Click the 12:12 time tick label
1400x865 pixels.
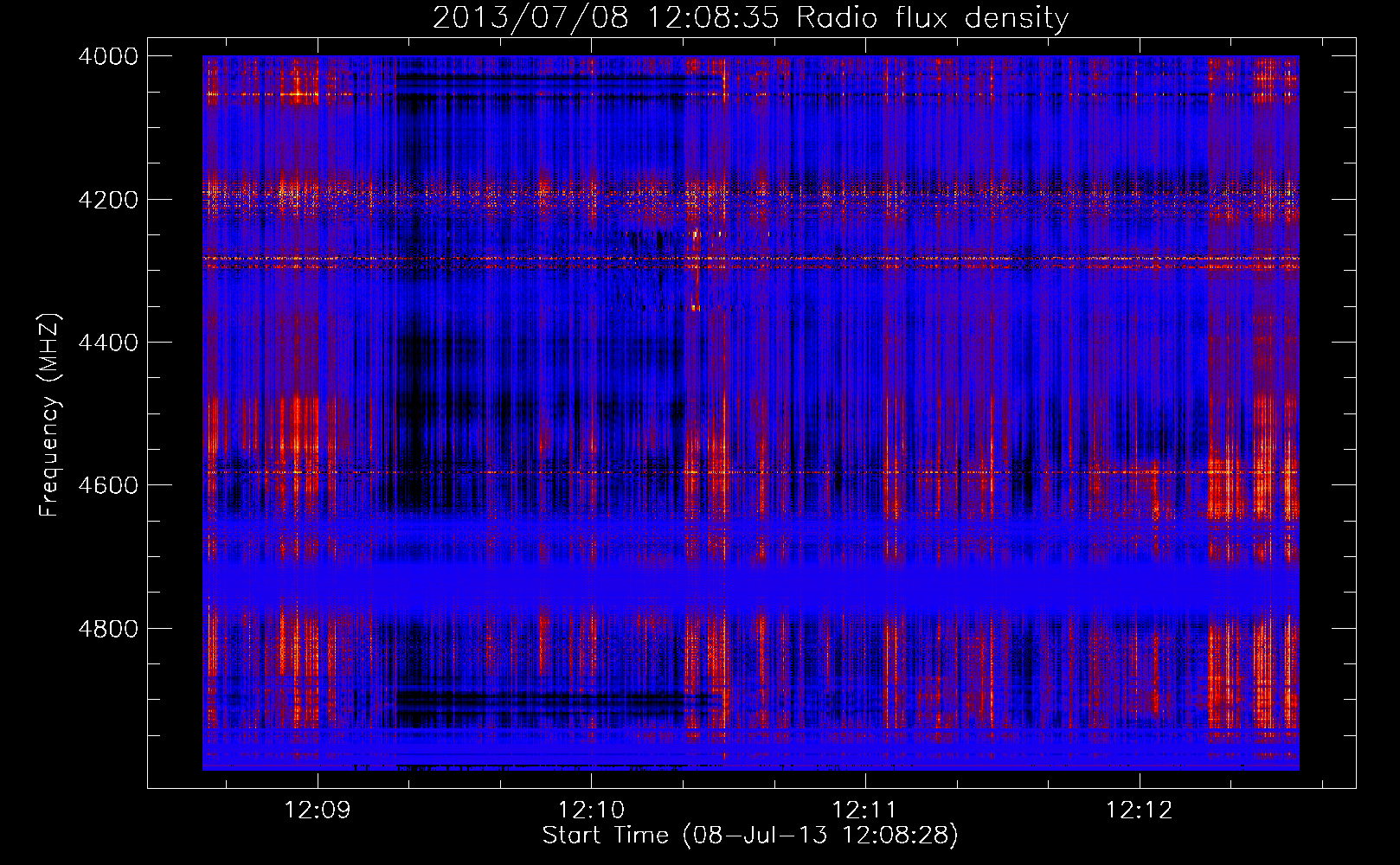[1140, 811]
